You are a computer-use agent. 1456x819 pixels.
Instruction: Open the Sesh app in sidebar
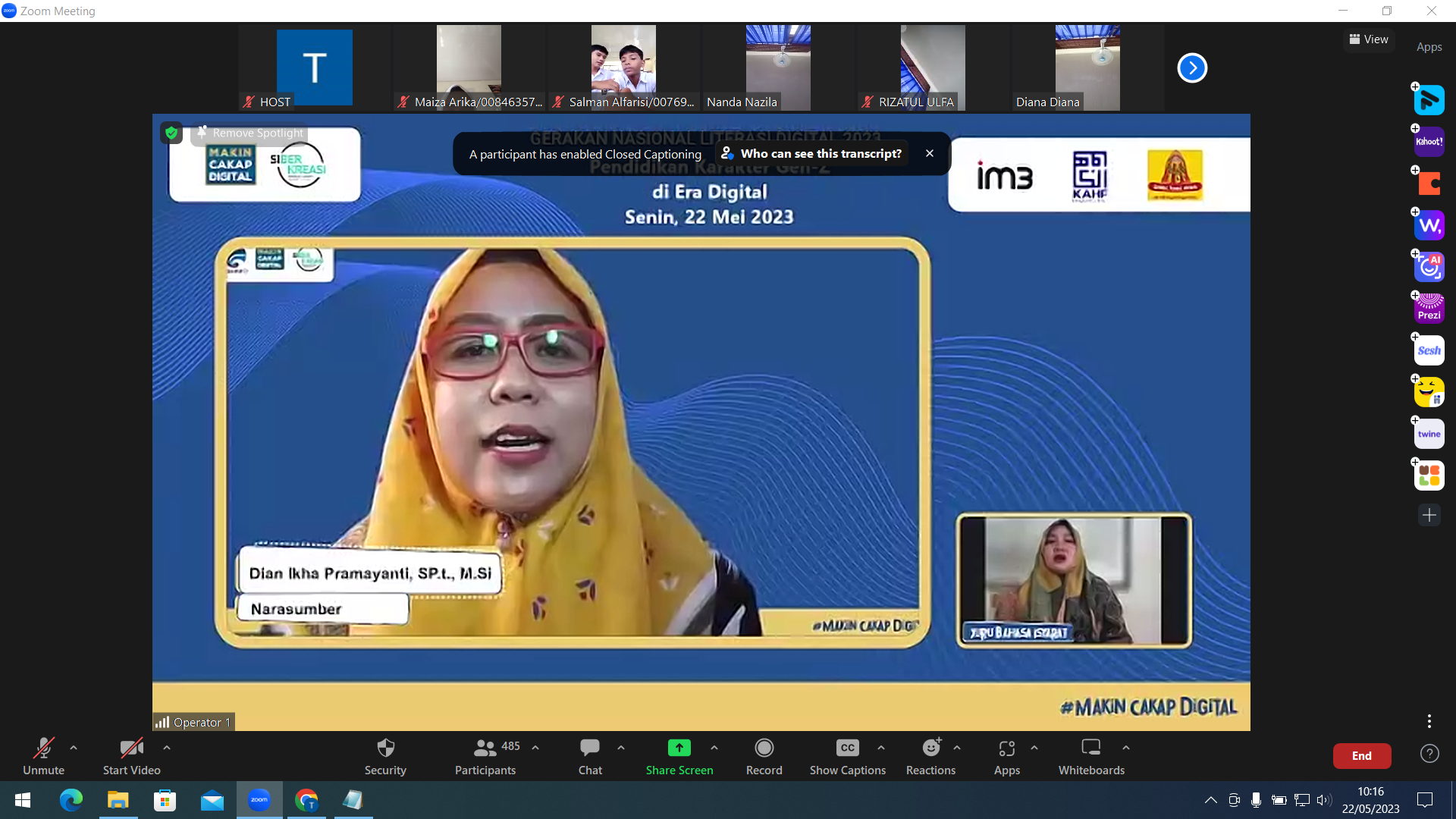point(1429,350)
